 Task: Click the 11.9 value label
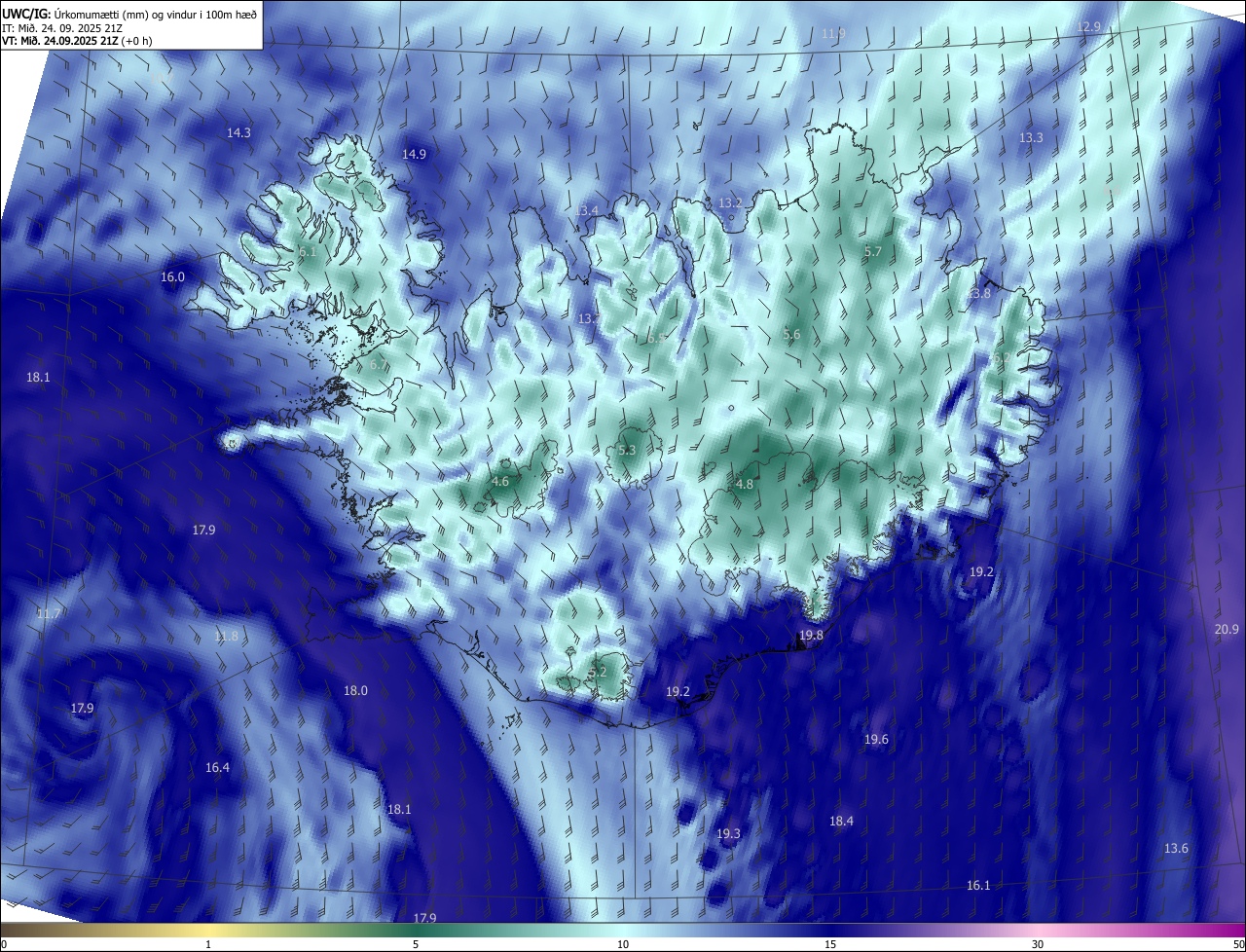pyautogui.click(x=833, y=34)
